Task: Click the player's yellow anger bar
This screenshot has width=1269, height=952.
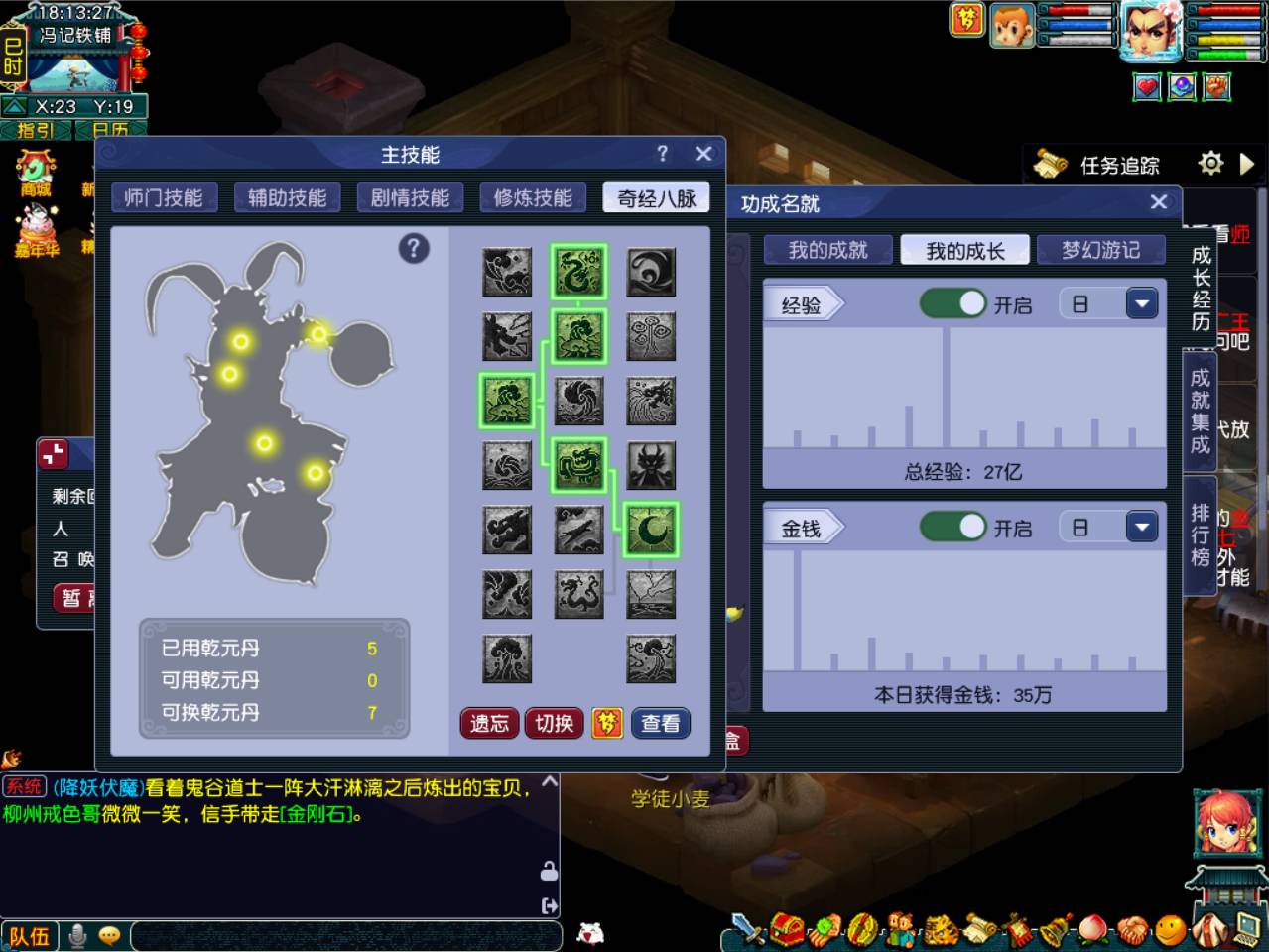Action: tap(1228, 41)
